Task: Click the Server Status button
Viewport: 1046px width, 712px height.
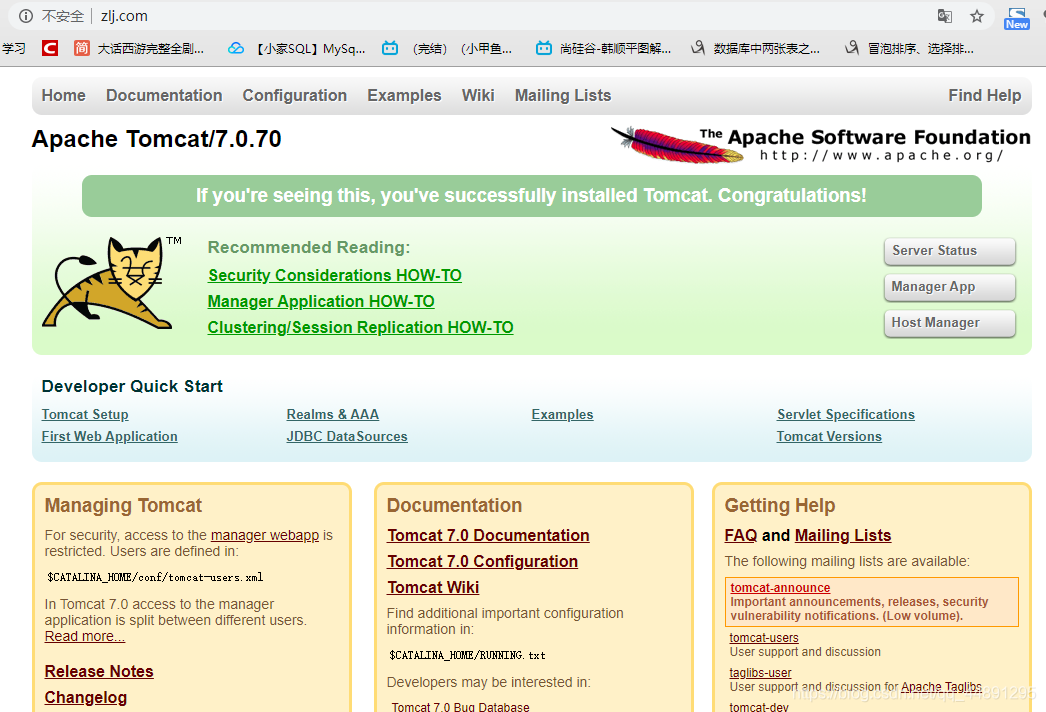Action: coord(949,251)
